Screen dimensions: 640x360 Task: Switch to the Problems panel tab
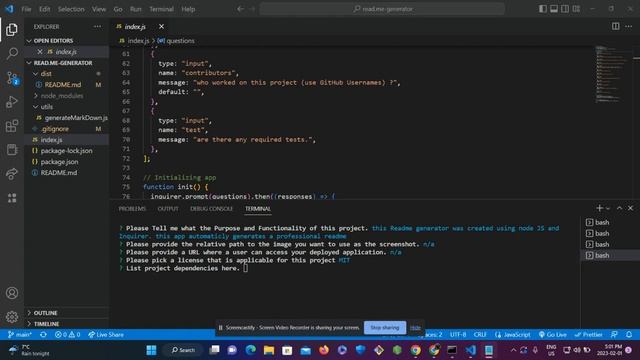click(132, 209)
